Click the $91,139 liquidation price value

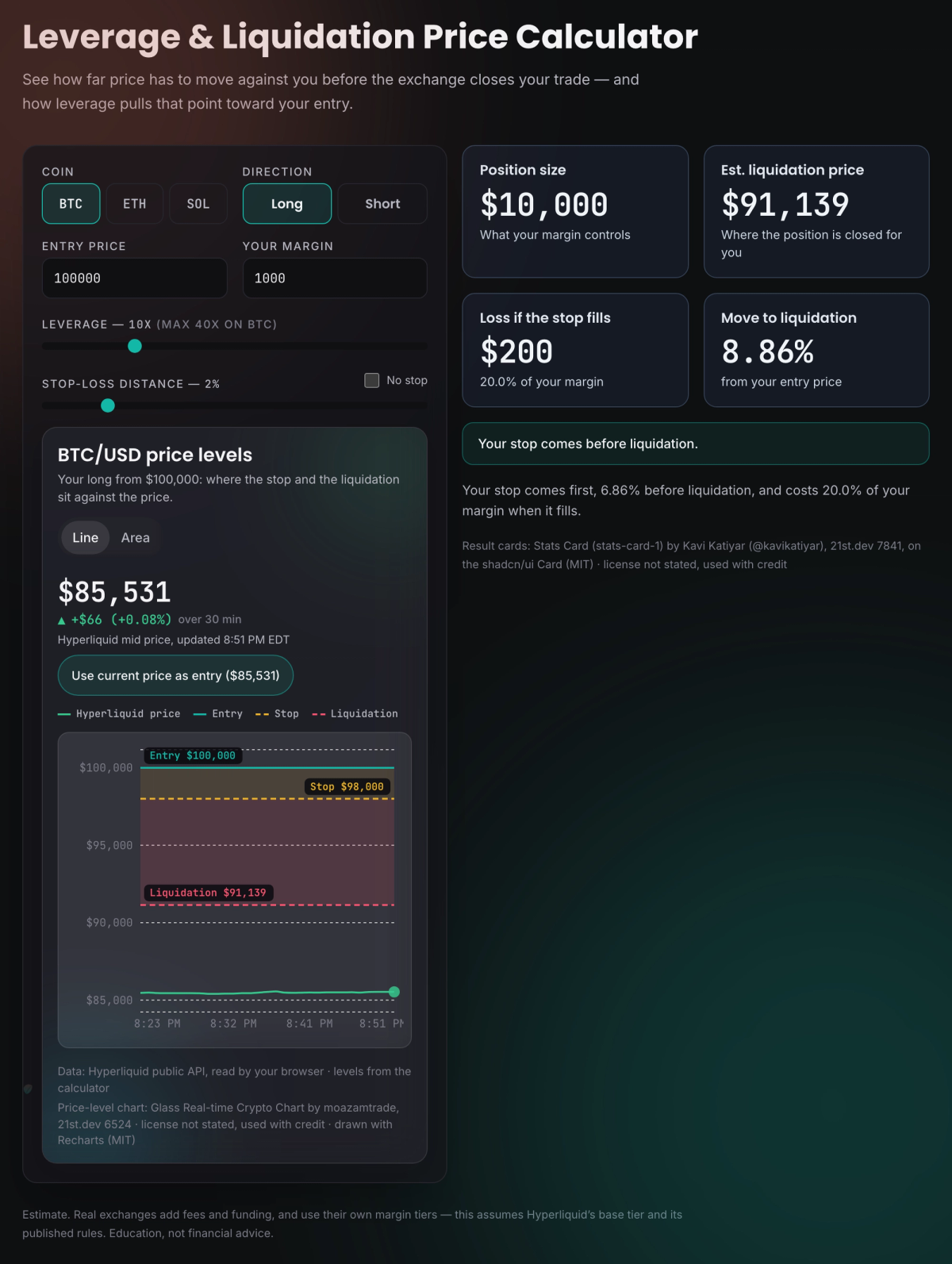click(x=785, y=205)
